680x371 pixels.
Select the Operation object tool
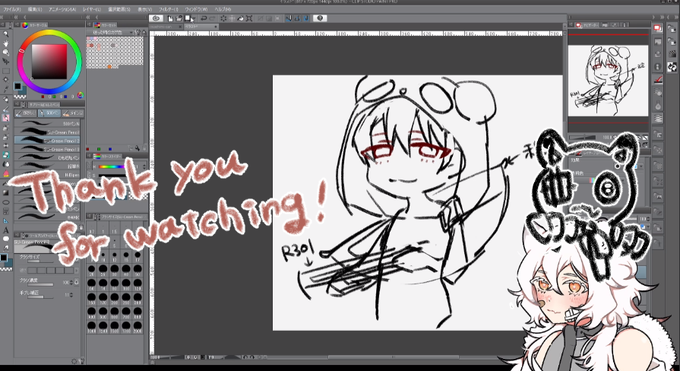pos(6,53)
